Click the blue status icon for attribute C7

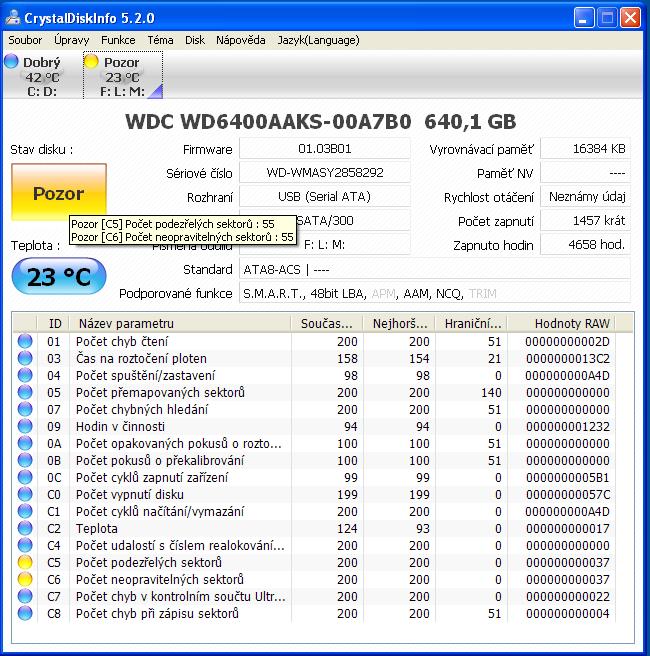tap(25, 596)
